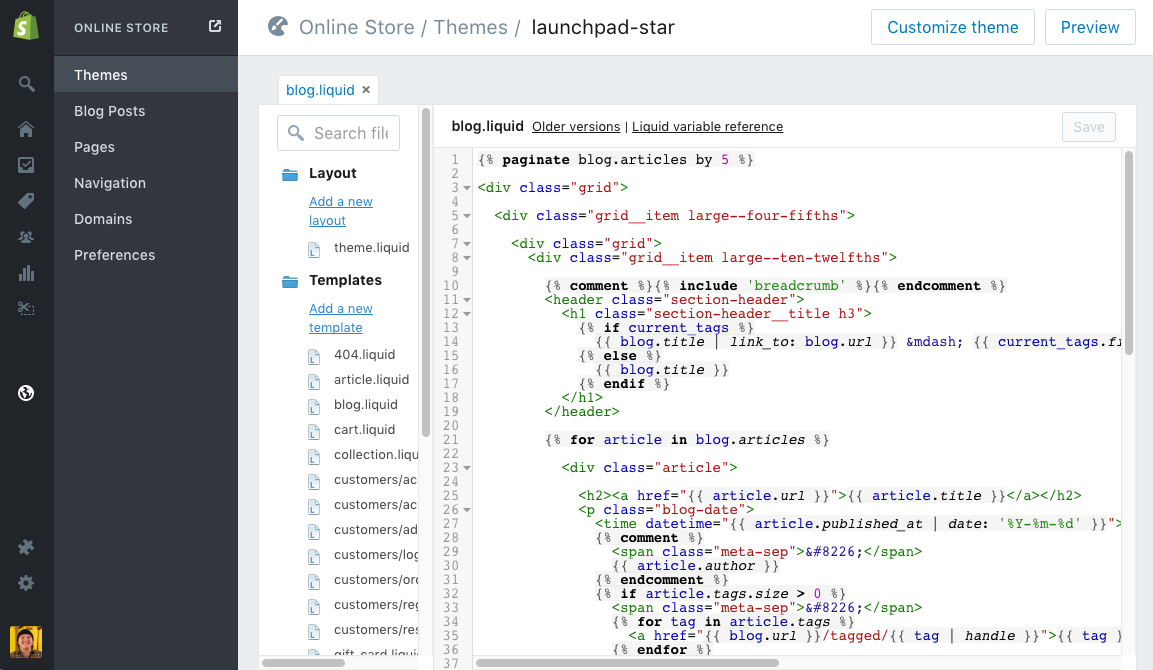
Task: Collapse code fold arrow at line 7
Action: [467, 244]
